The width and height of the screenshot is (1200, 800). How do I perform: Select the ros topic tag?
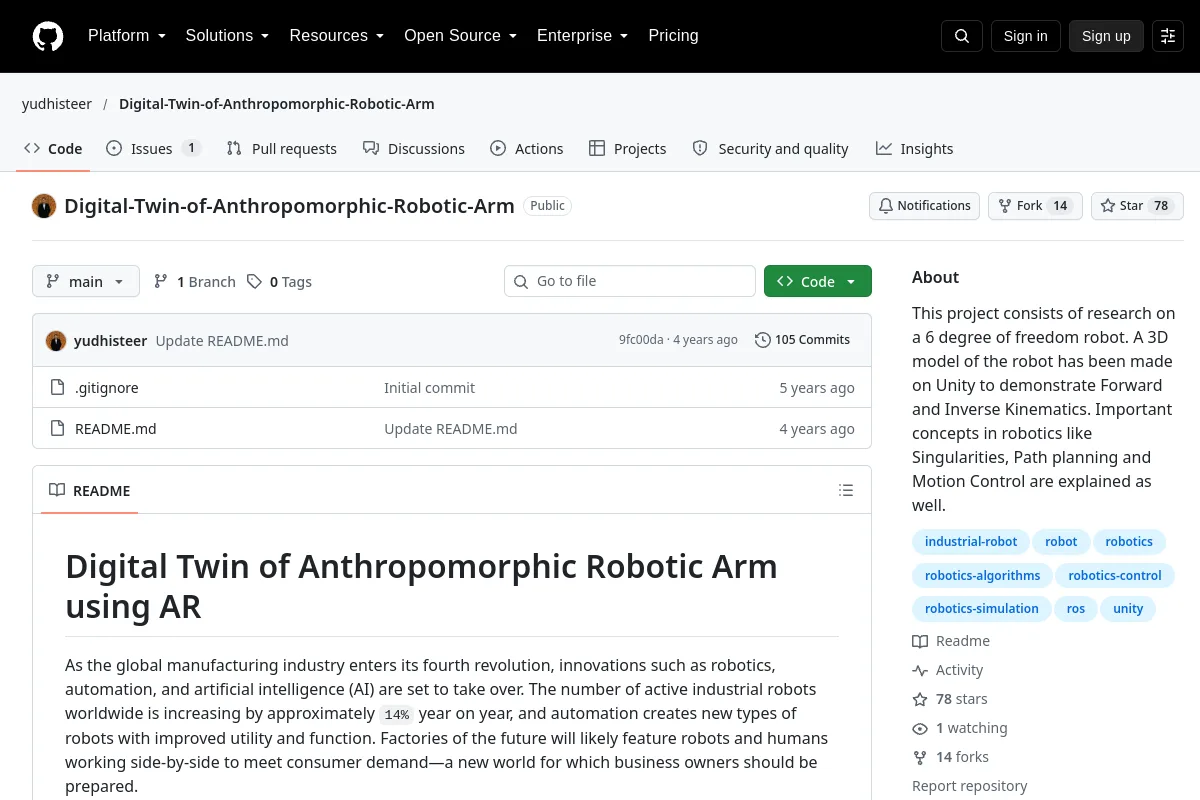(1076, 609)
